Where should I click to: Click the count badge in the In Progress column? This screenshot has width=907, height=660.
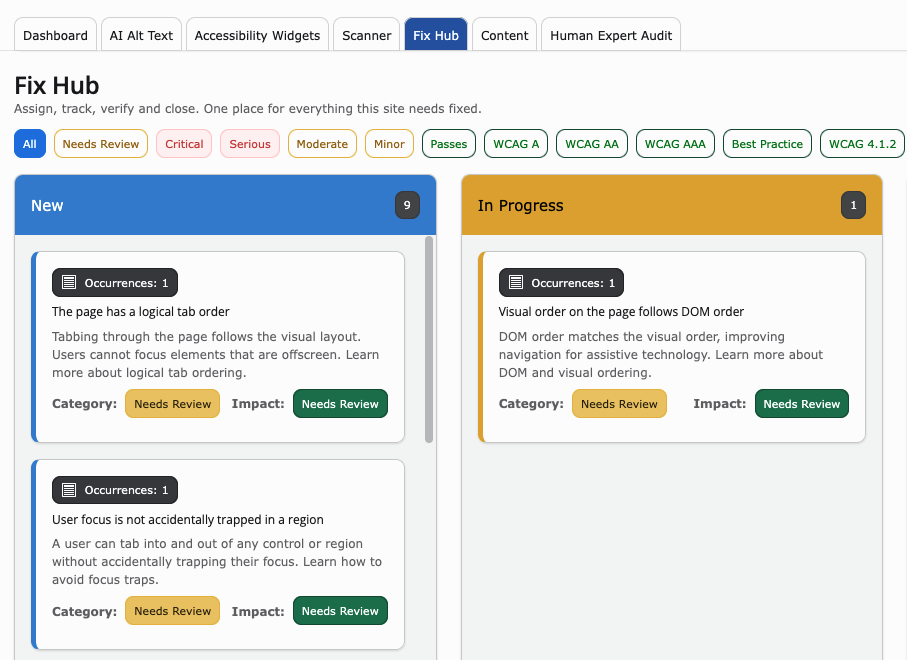pyautogui.click(x=853, y=205)
